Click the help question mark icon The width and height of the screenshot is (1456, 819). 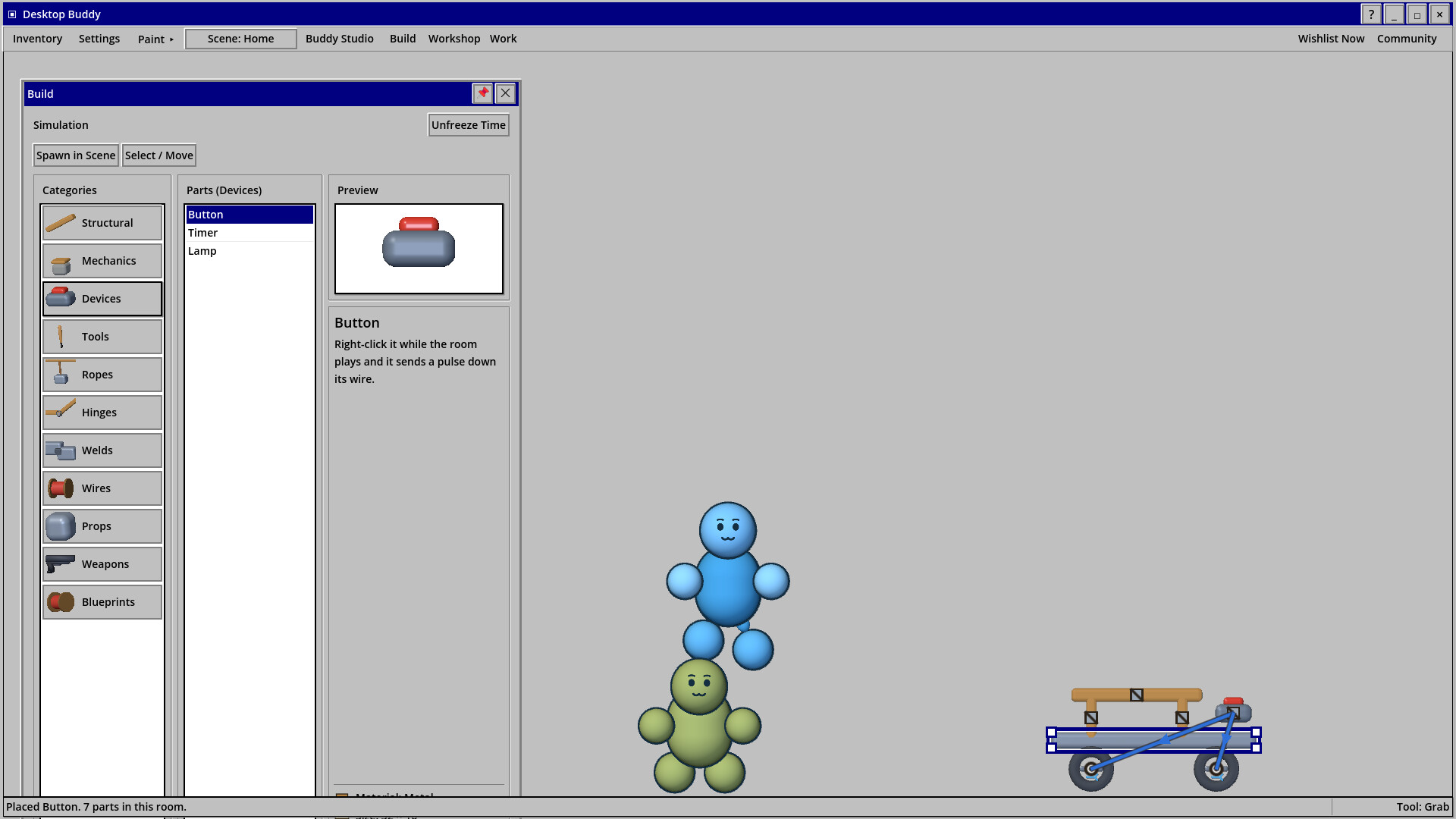pos(1371,14)
